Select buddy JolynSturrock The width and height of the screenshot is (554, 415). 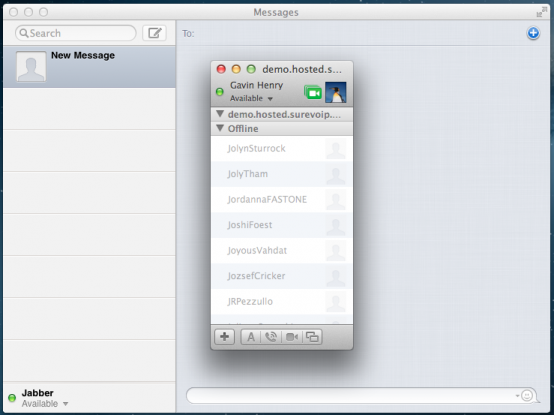click(x=282, y=149)
